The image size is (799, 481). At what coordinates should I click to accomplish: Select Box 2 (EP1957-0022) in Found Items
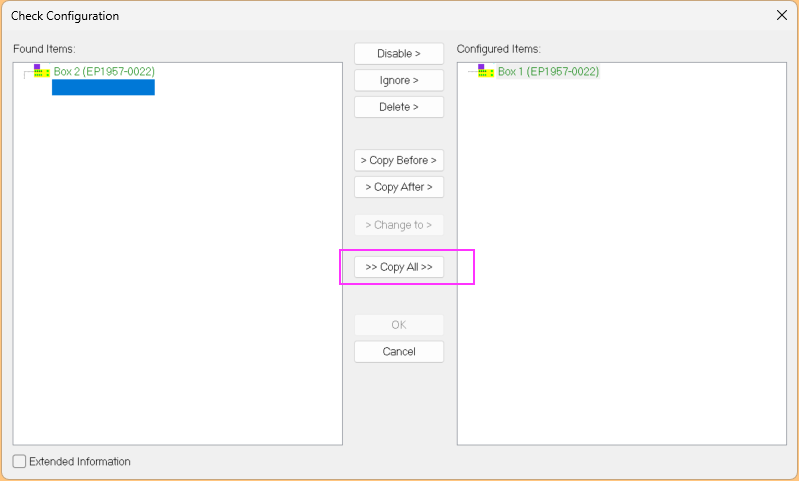[x=104, y=71]
